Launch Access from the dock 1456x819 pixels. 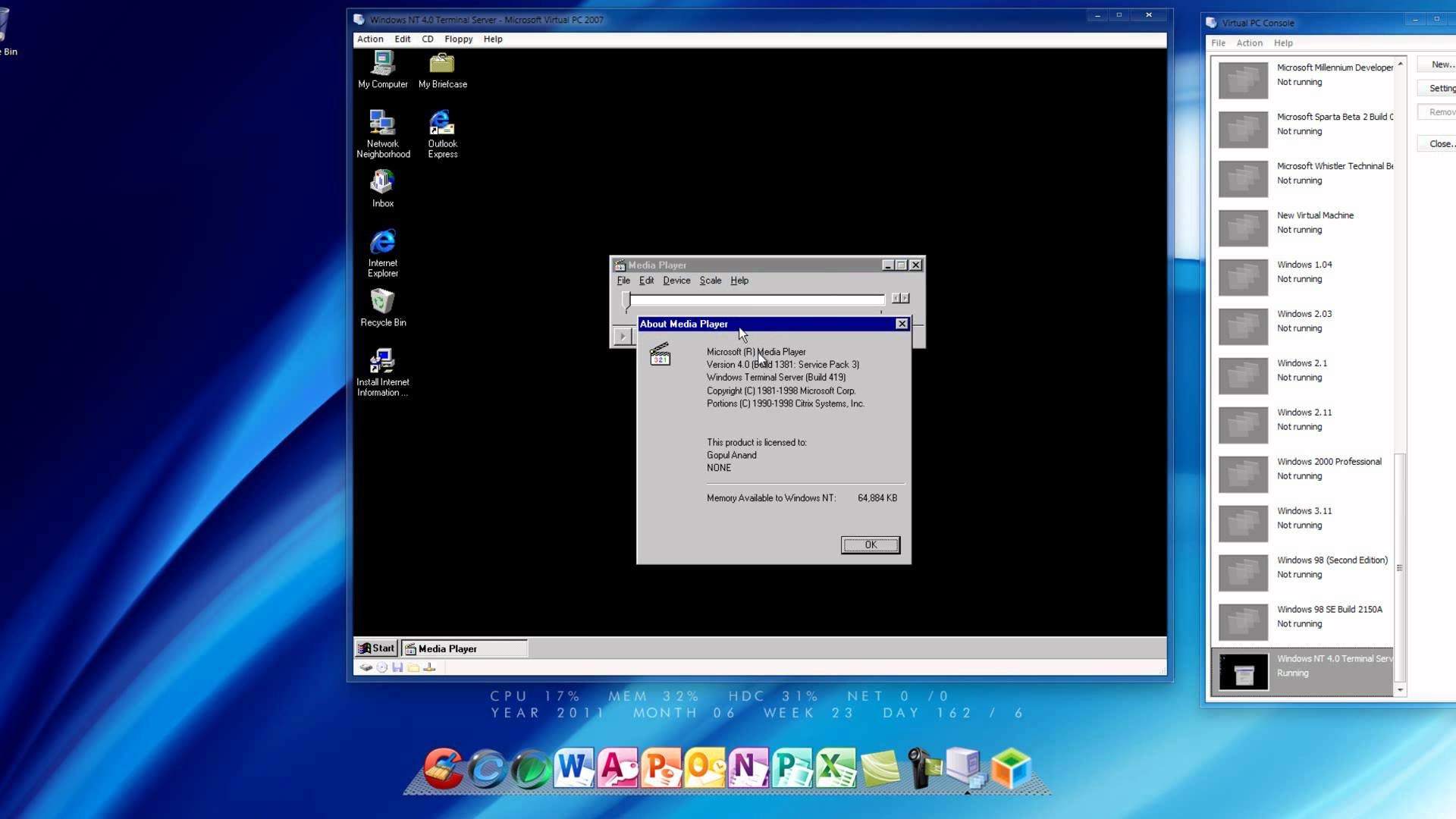[618, 768]
